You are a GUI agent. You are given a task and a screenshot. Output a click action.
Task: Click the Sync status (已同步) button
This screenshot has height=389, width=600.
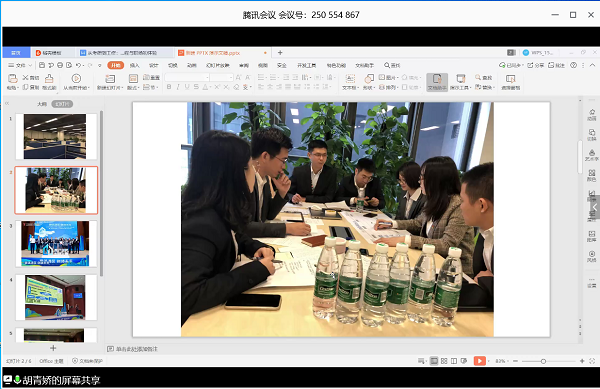pyautogui.click(x=510, y=65)
